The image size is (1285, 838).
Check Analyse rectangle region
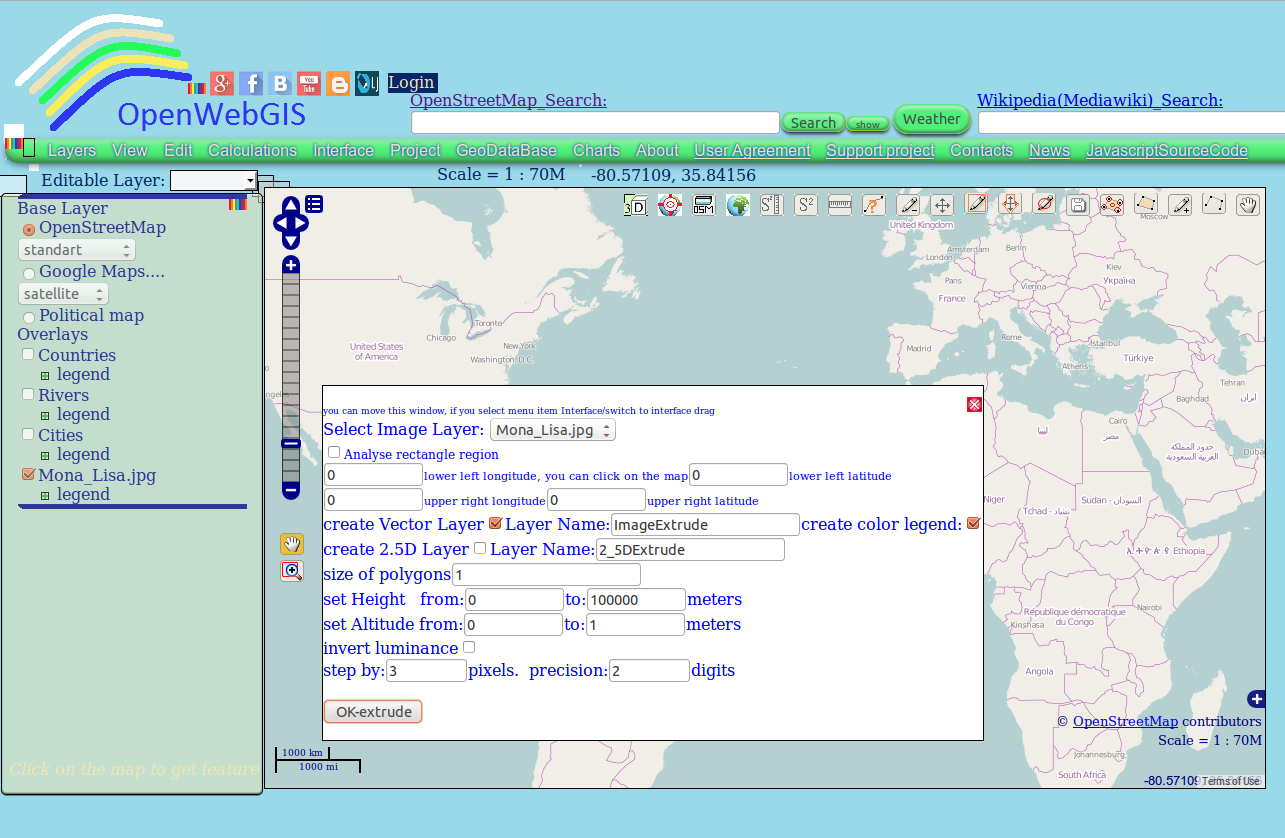334,453
